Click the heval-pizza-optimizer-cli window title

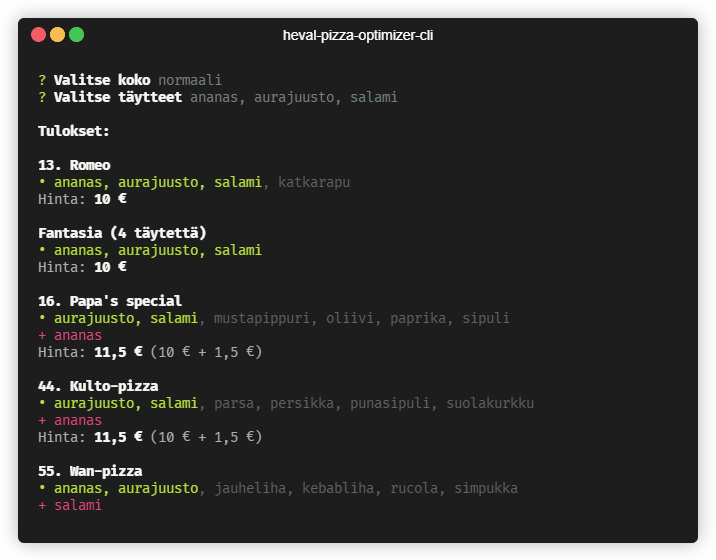(358, 35)
